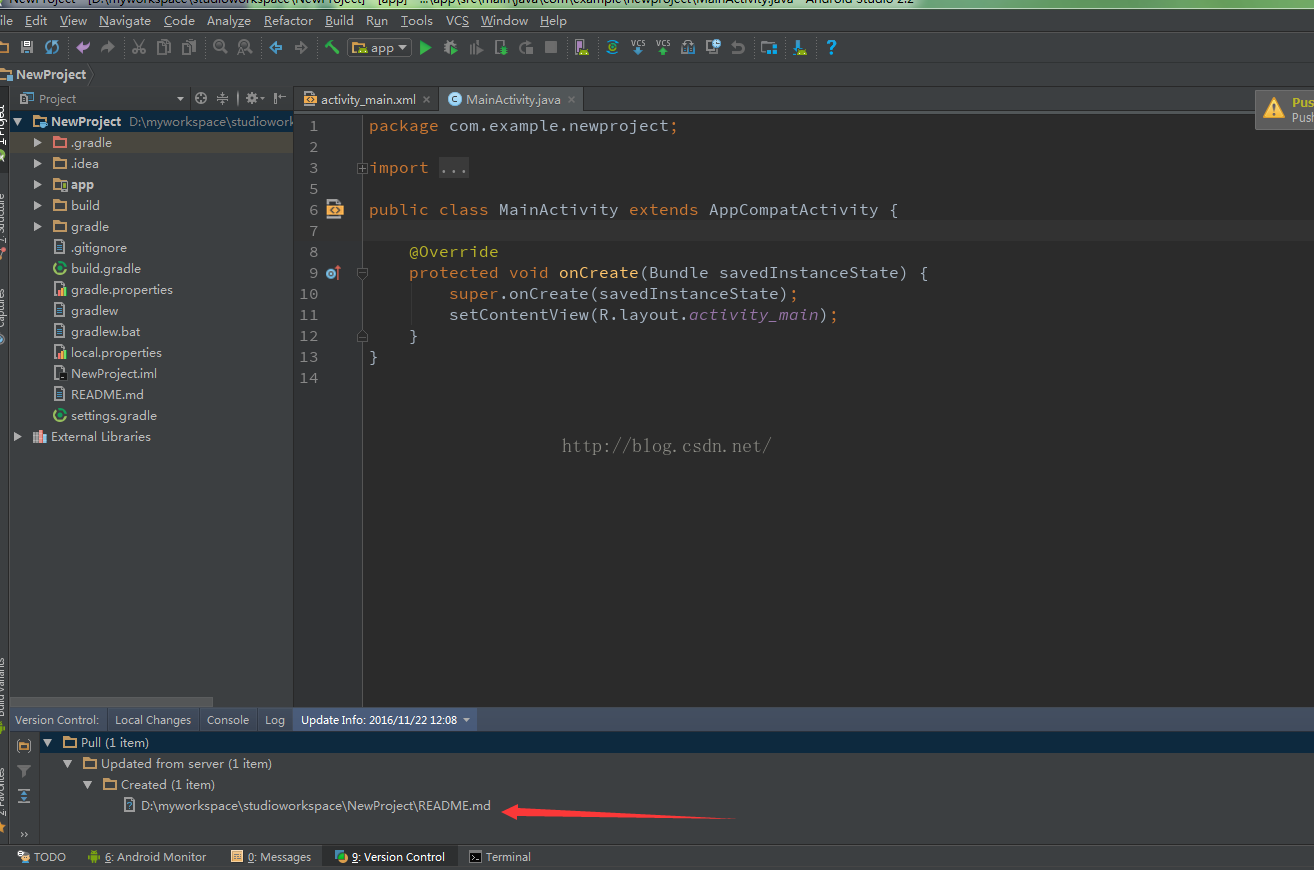The image size is (1314, 870).
Task: Switch to Log tab
Action: tap(275, 720)
